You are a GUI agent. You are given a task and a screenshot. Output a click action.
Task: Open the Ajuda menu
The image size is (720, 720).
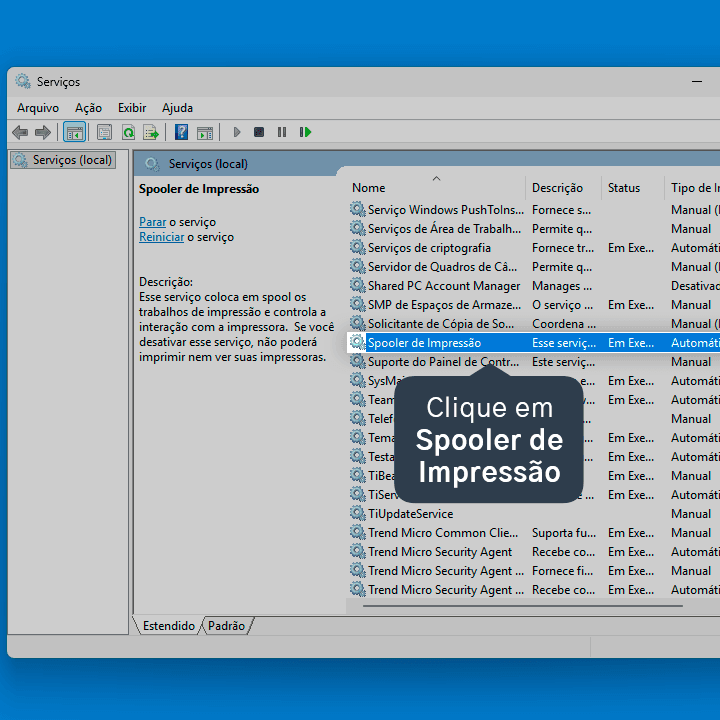click(x=177, y=108)
